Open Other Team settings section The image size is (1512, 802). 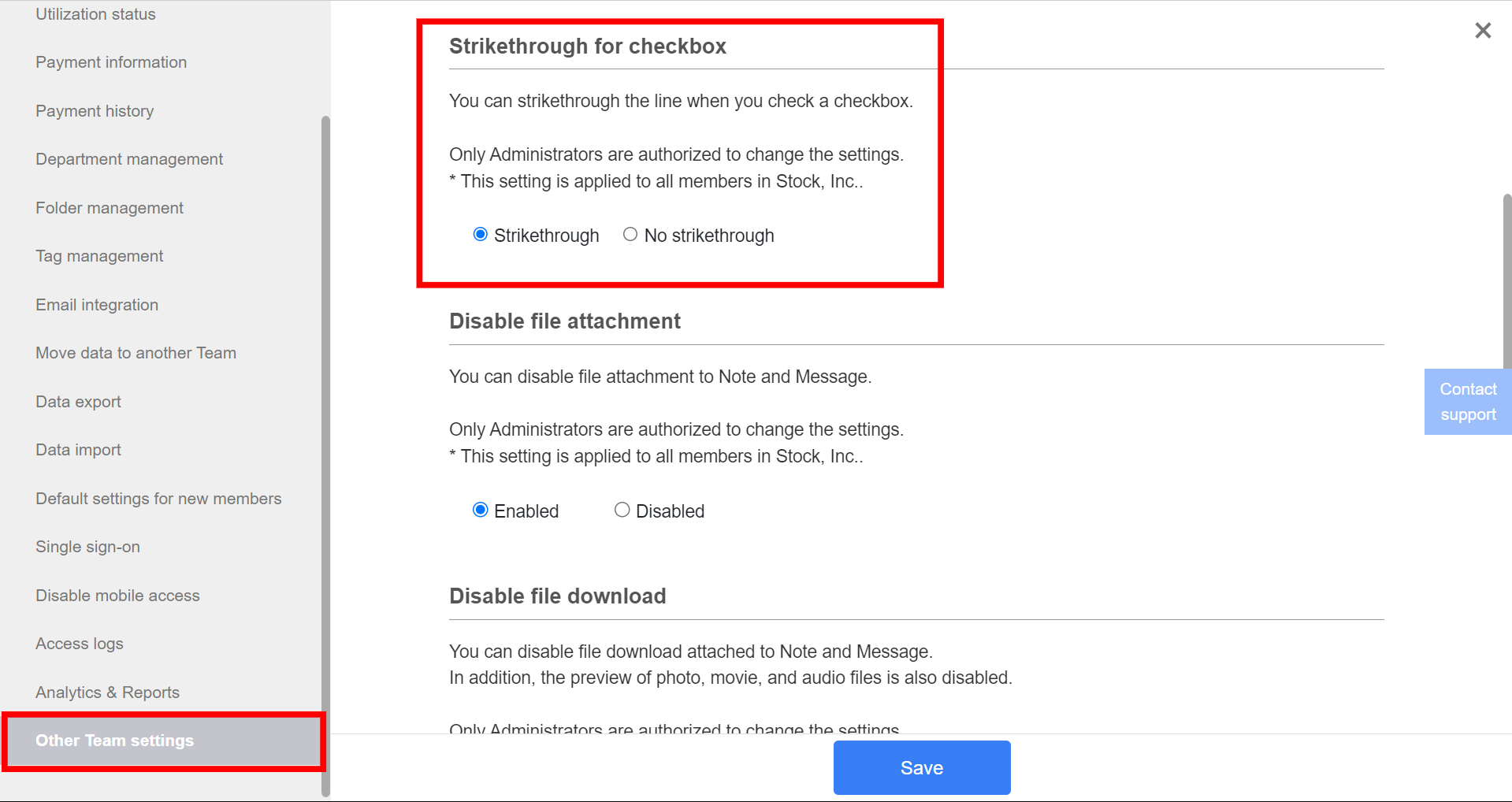(115, 741)
